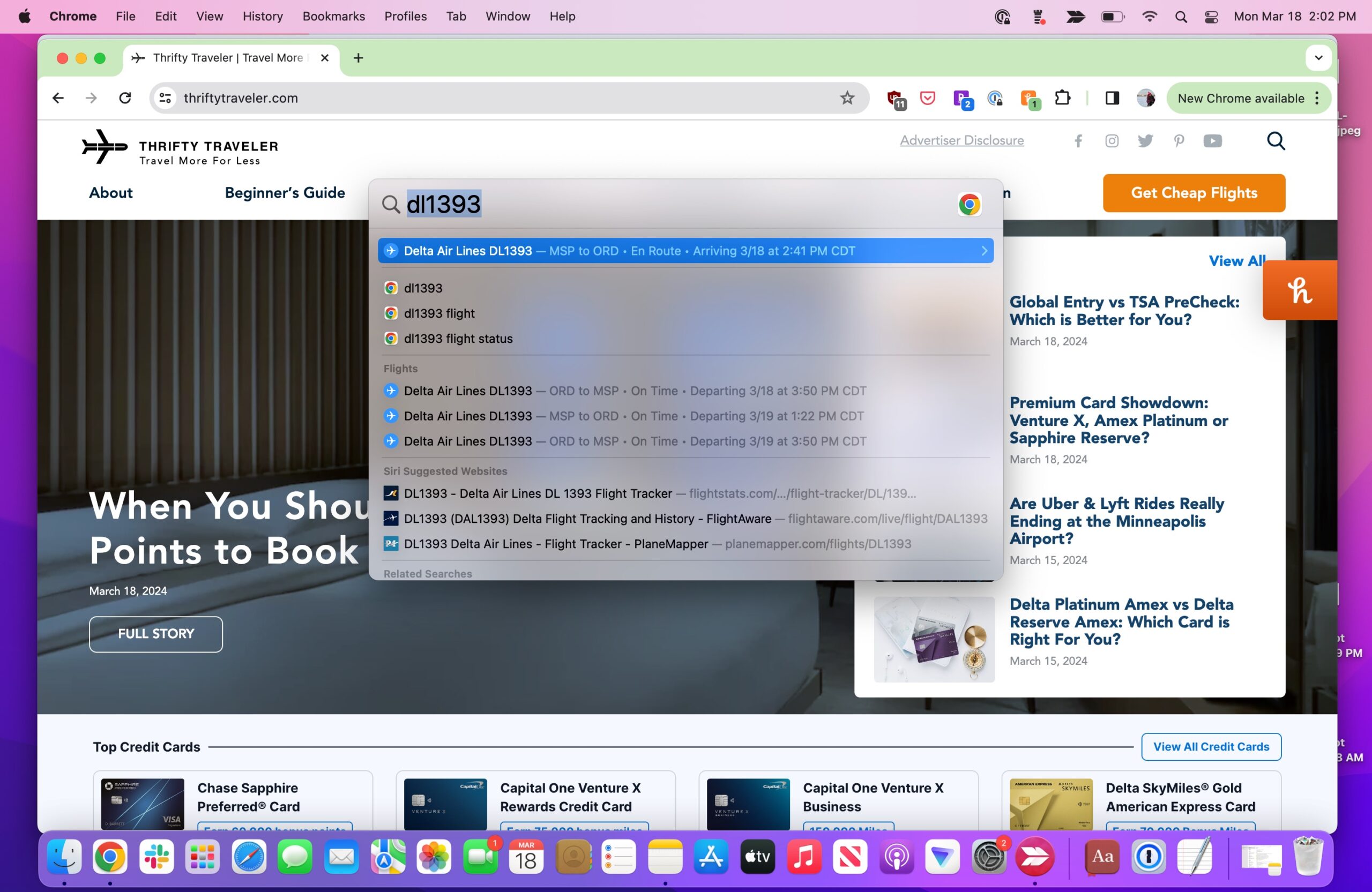The height and width of the screenshot is (892, 1372).
Task: Click the Bookmarks menu item
Action: 333,16
